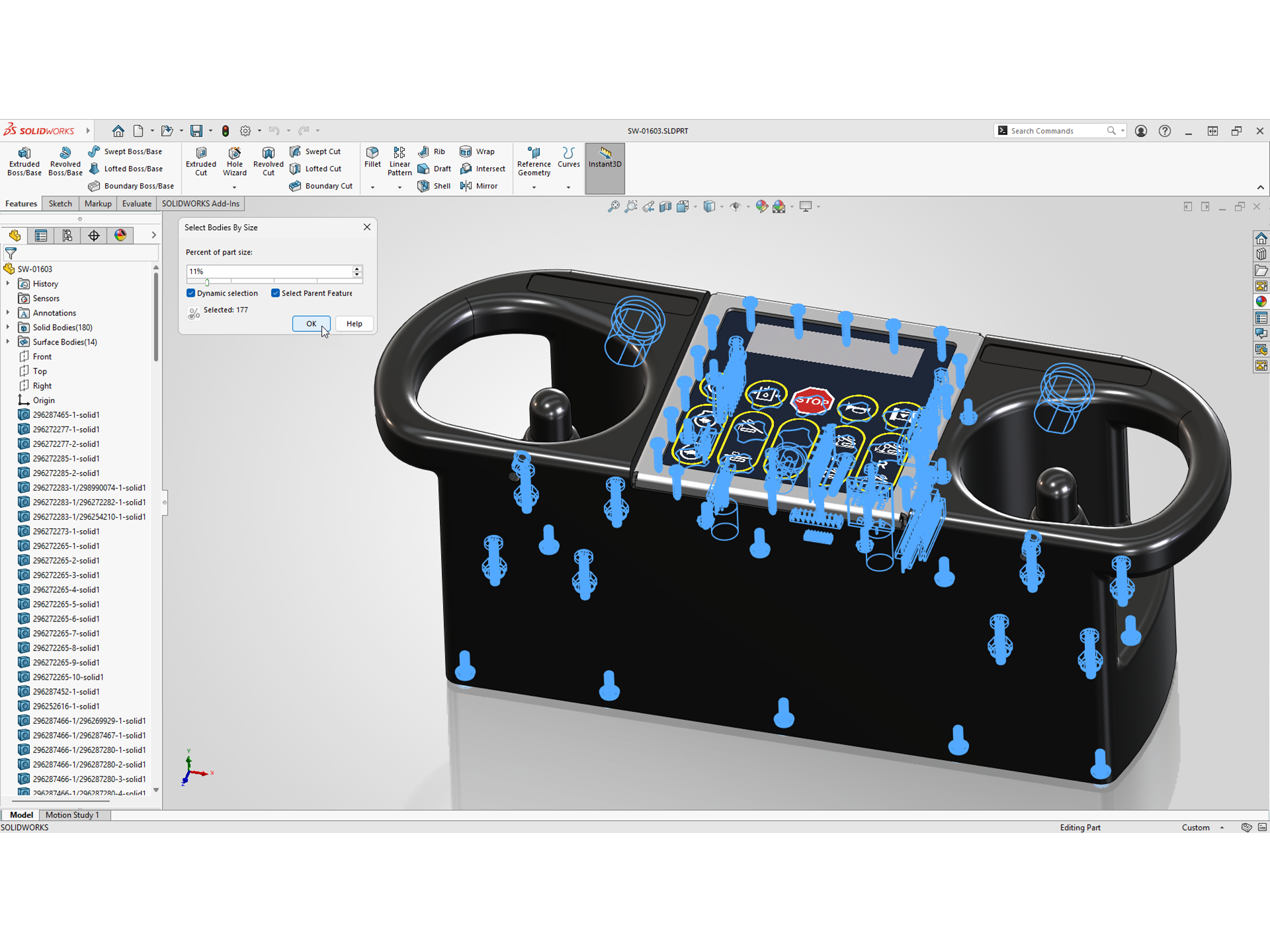This screenshot has width=1270, height=952.
Task: Select the Mirror tool
Action: click(478, 186)
